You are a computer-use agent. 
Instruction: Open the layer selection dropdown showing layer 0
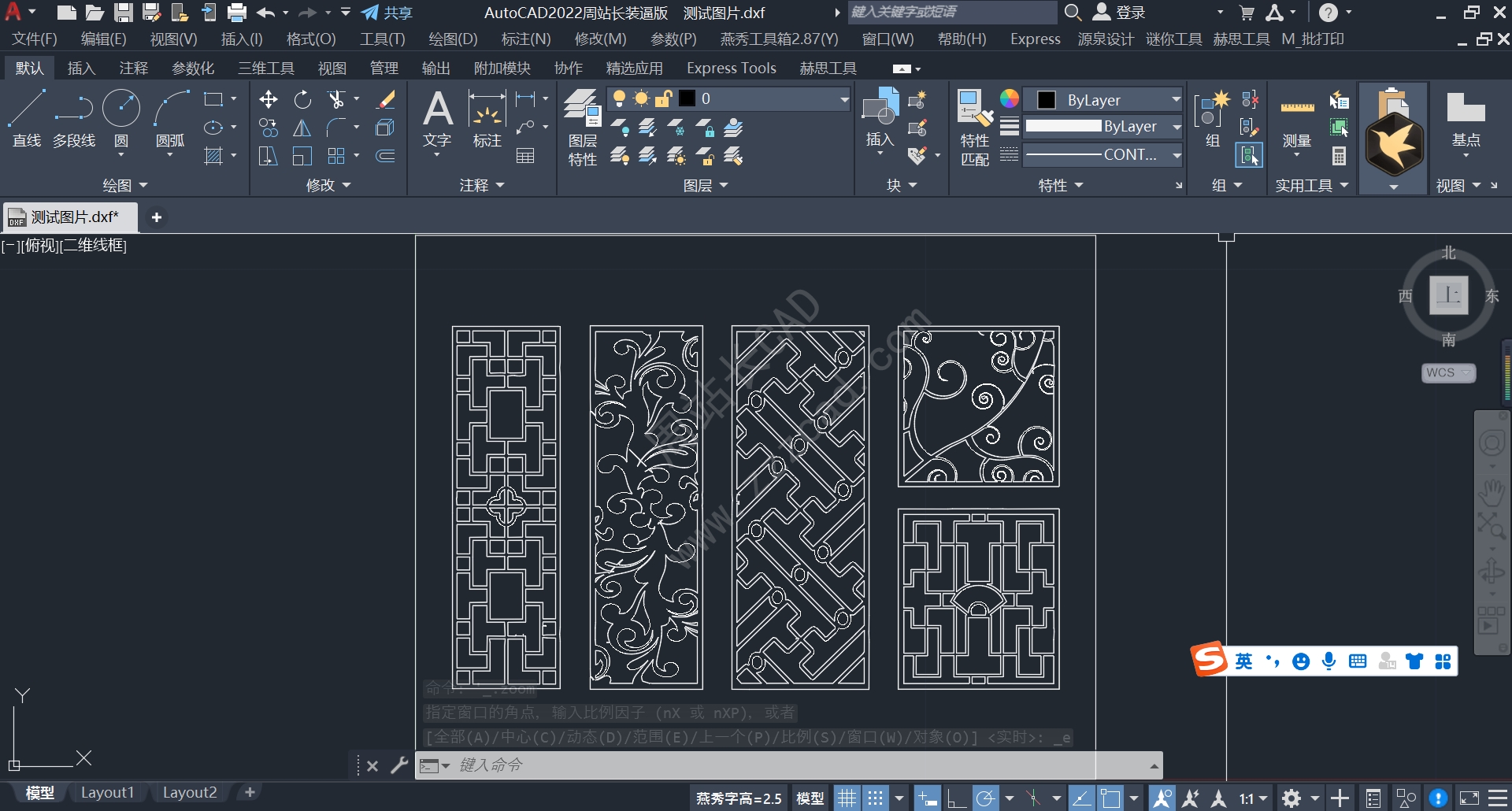coord(843,98)
